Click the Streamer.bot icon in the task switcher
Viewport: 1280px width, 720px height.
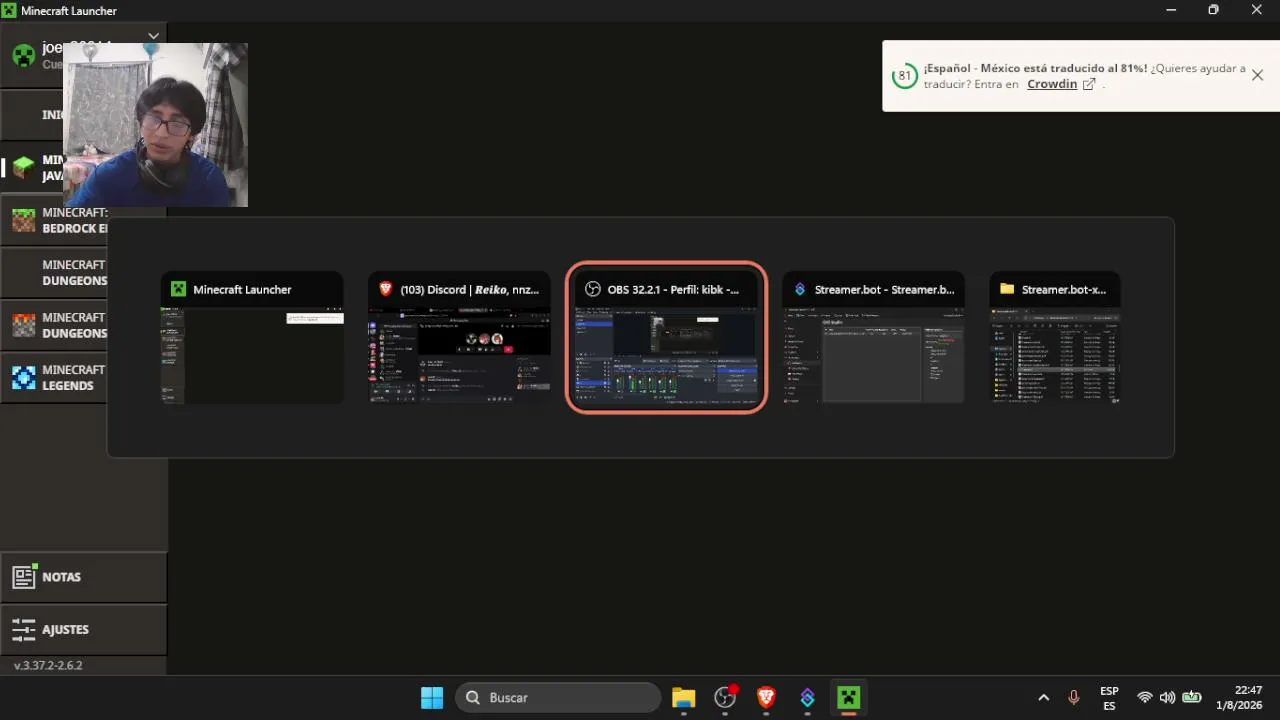[x=800, y=289]
